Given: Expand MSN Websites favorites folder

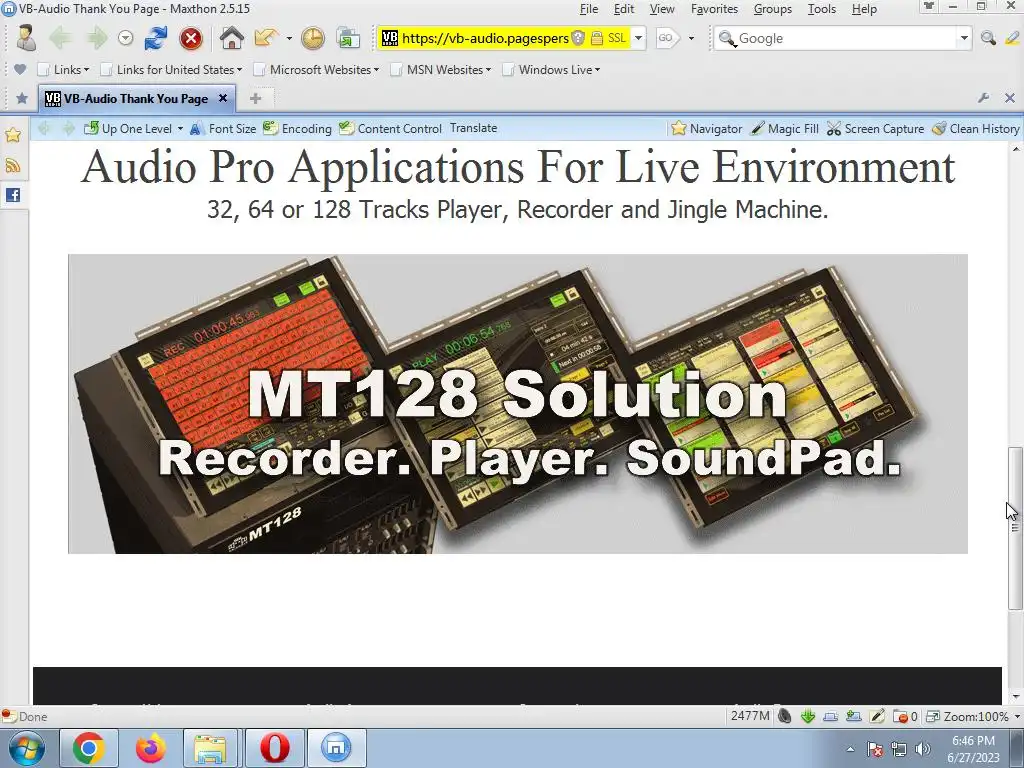Looking at the screenshot, I should coord(441,69).
